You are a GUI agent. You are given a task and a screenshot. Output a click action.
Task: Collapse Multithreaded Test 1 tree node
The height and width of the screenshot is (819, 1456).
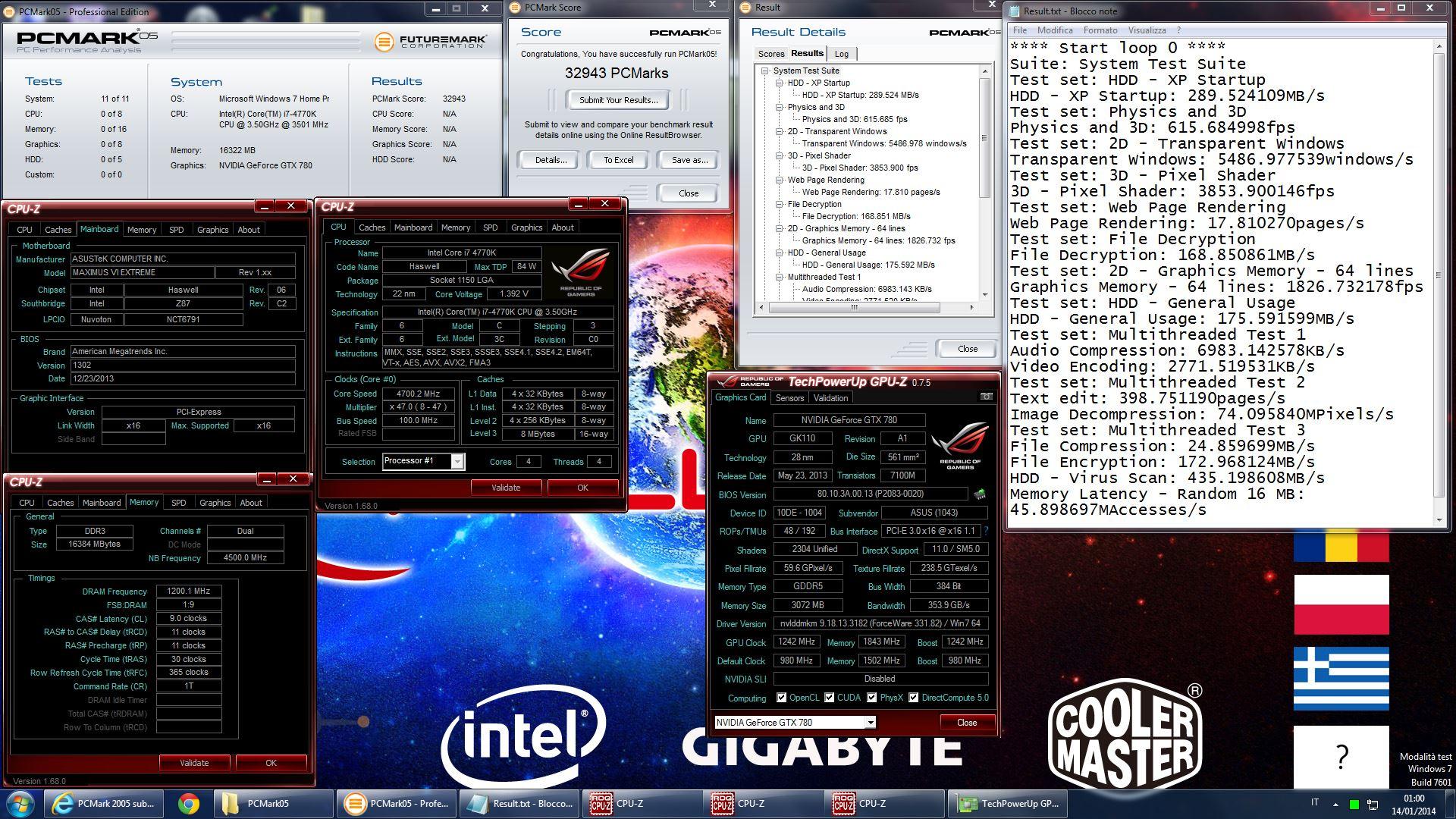pos(779,277)
